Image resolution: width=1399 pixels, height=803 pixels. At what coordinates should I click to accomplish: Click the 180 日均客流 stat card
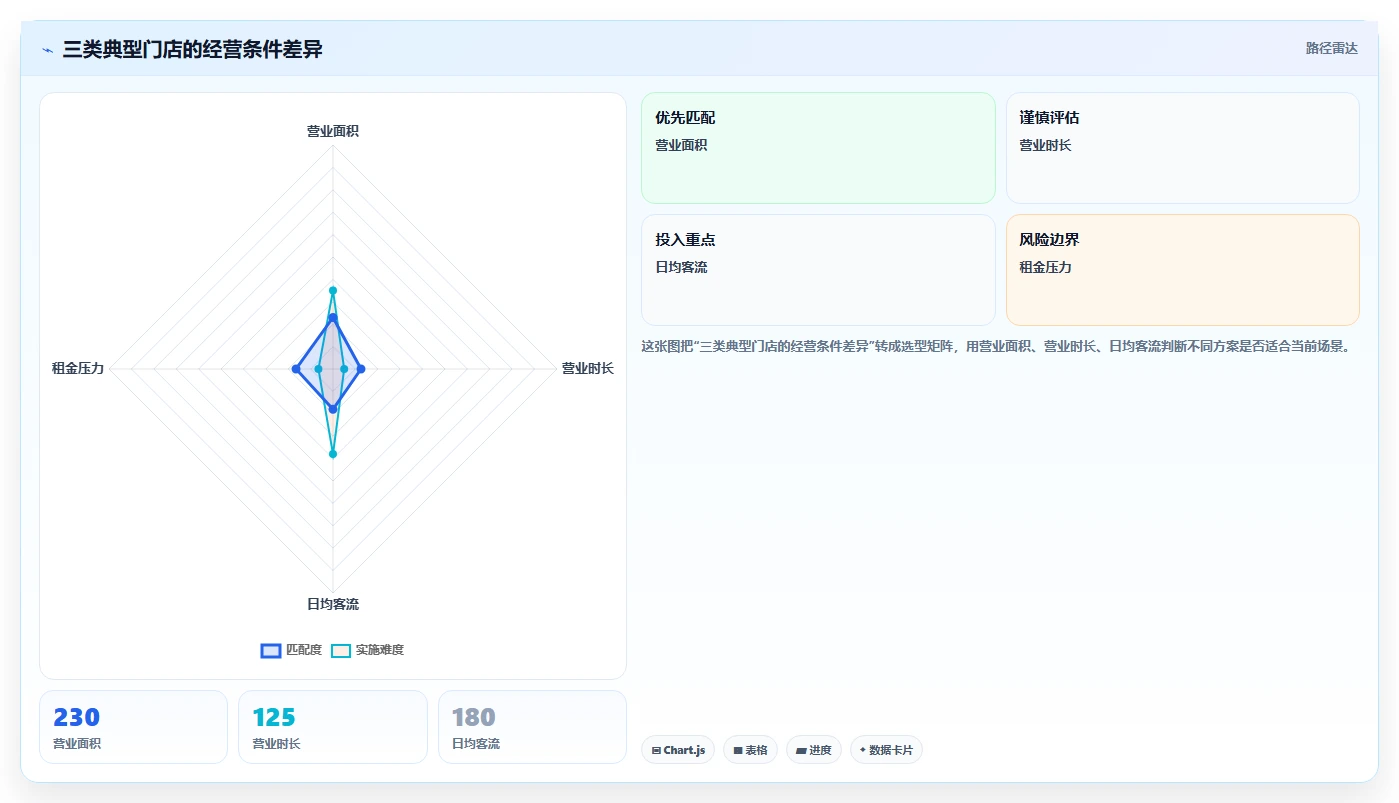[x=532, y=727]
